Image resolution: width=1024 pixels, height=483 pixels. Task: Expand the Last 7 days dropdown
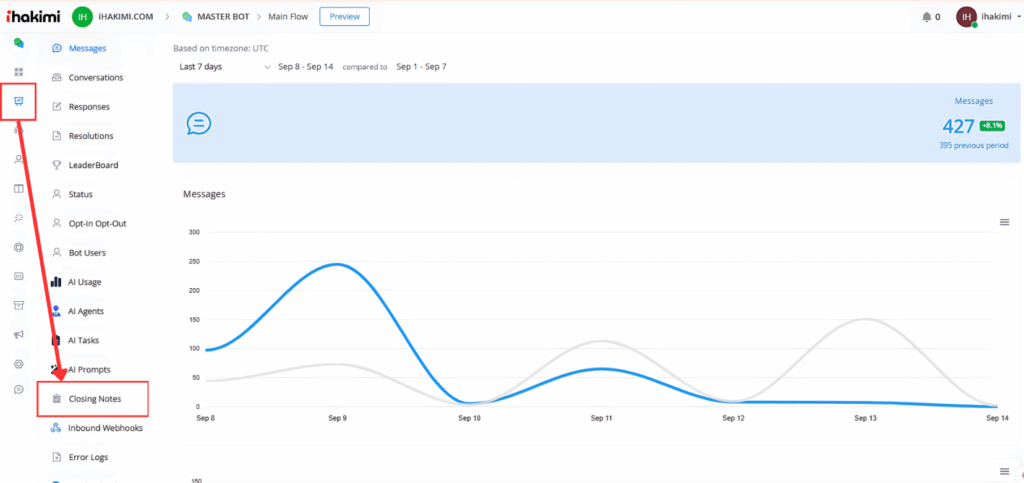[225, 67]
